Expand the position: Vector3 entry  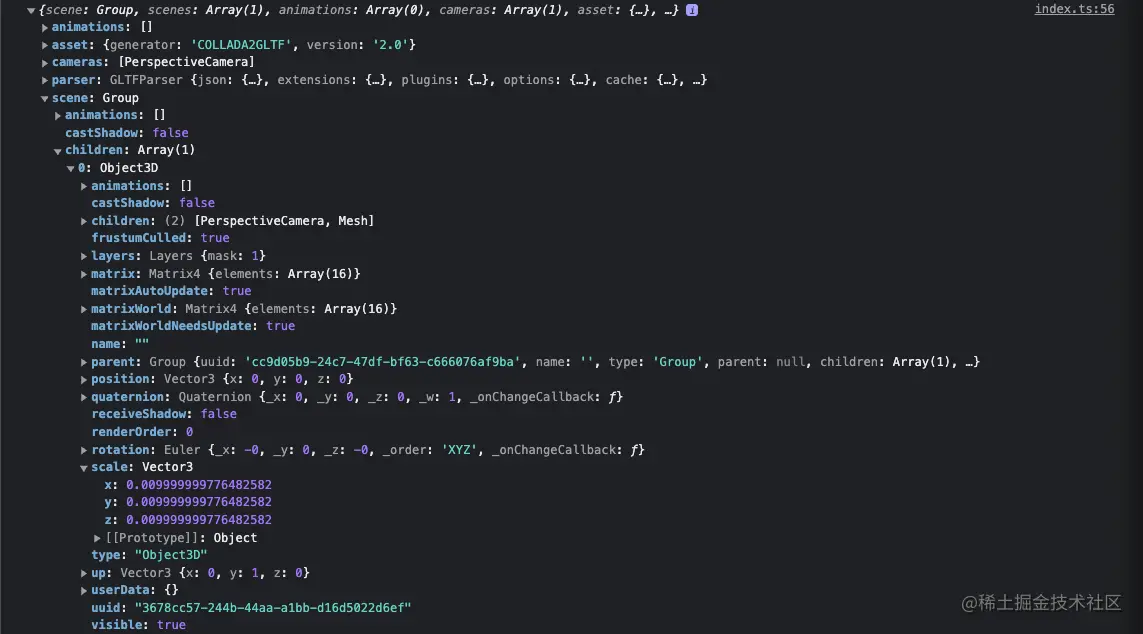[x=84, y=379]
